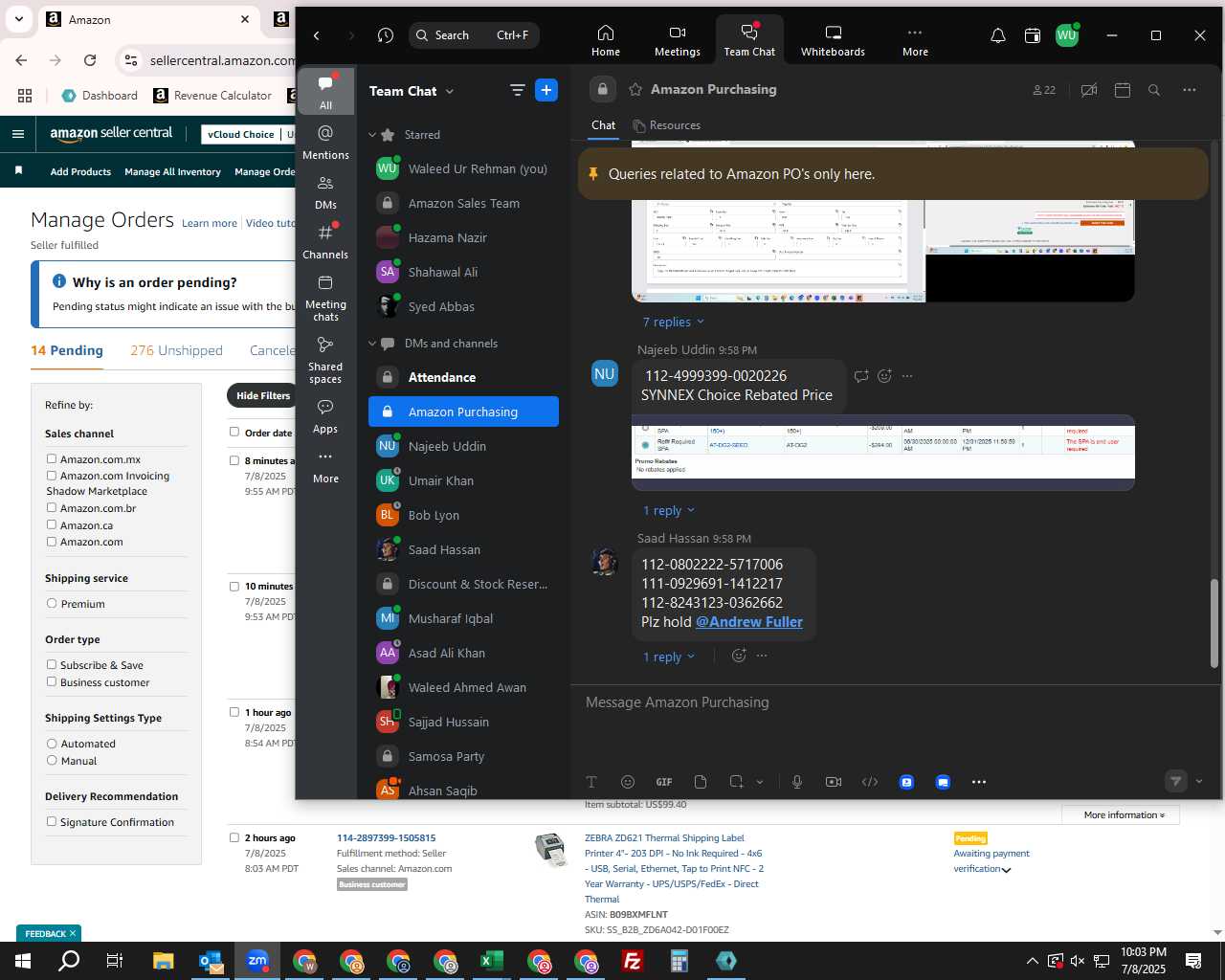Image resolution: width=1225 pixels, height=980 pixels.
Task: Tick the Amazon.com.mx sales channel checkbox
Action: [52, 459]
